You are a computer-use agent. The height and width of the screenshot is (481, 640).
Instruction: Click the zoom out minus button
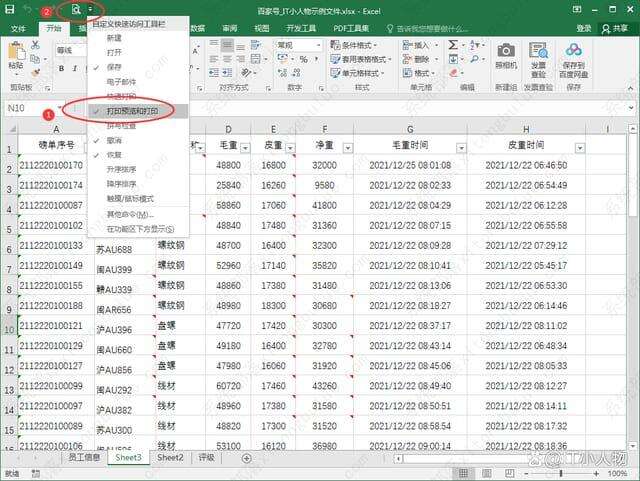pos(527,473)
